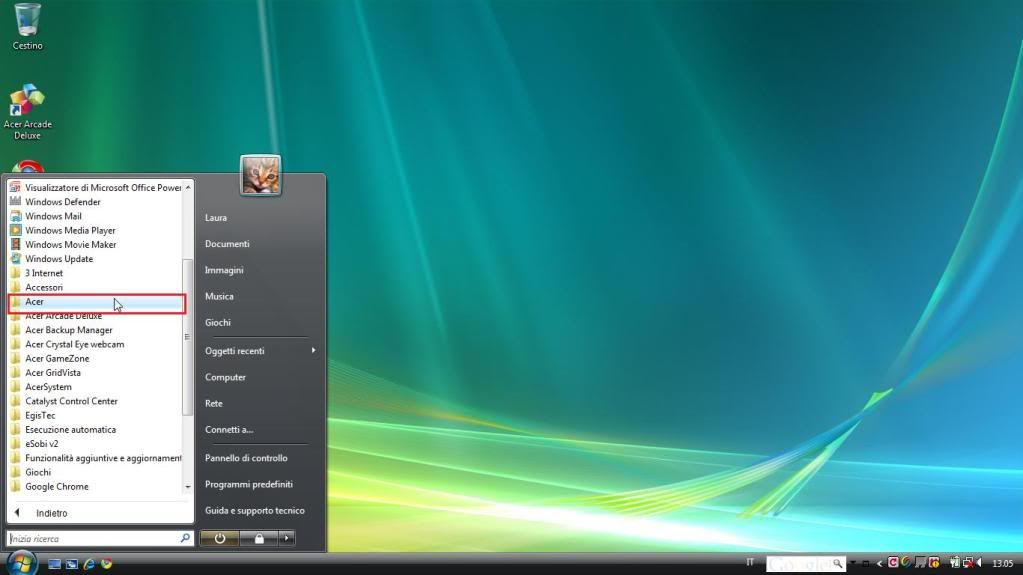Click the volume speaker tray icon

[x=980, y=563]
